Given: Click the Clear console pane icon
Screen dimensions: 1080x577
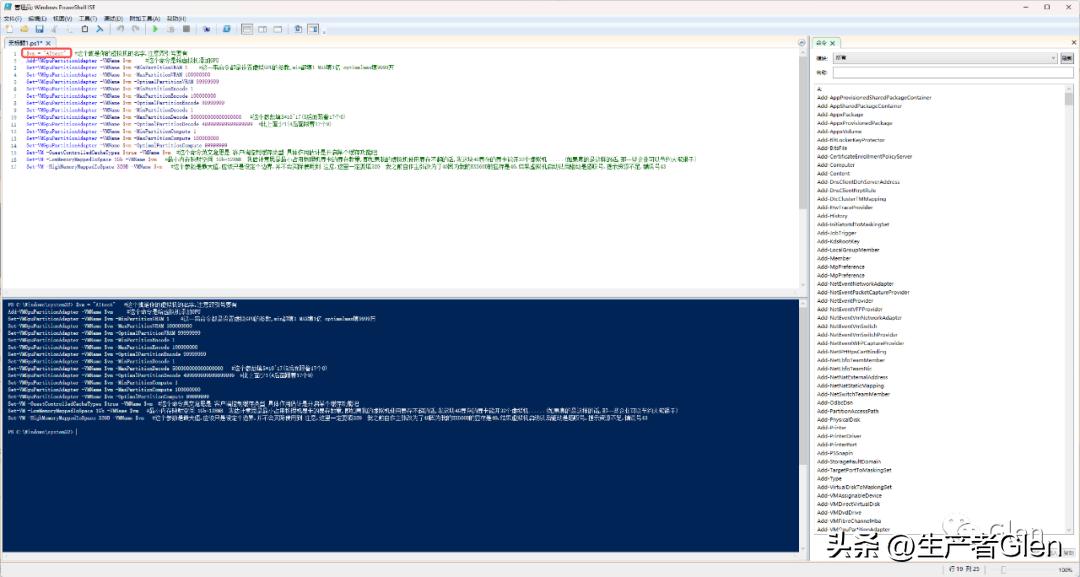Looking at the screenshot, I should point(100,29).
